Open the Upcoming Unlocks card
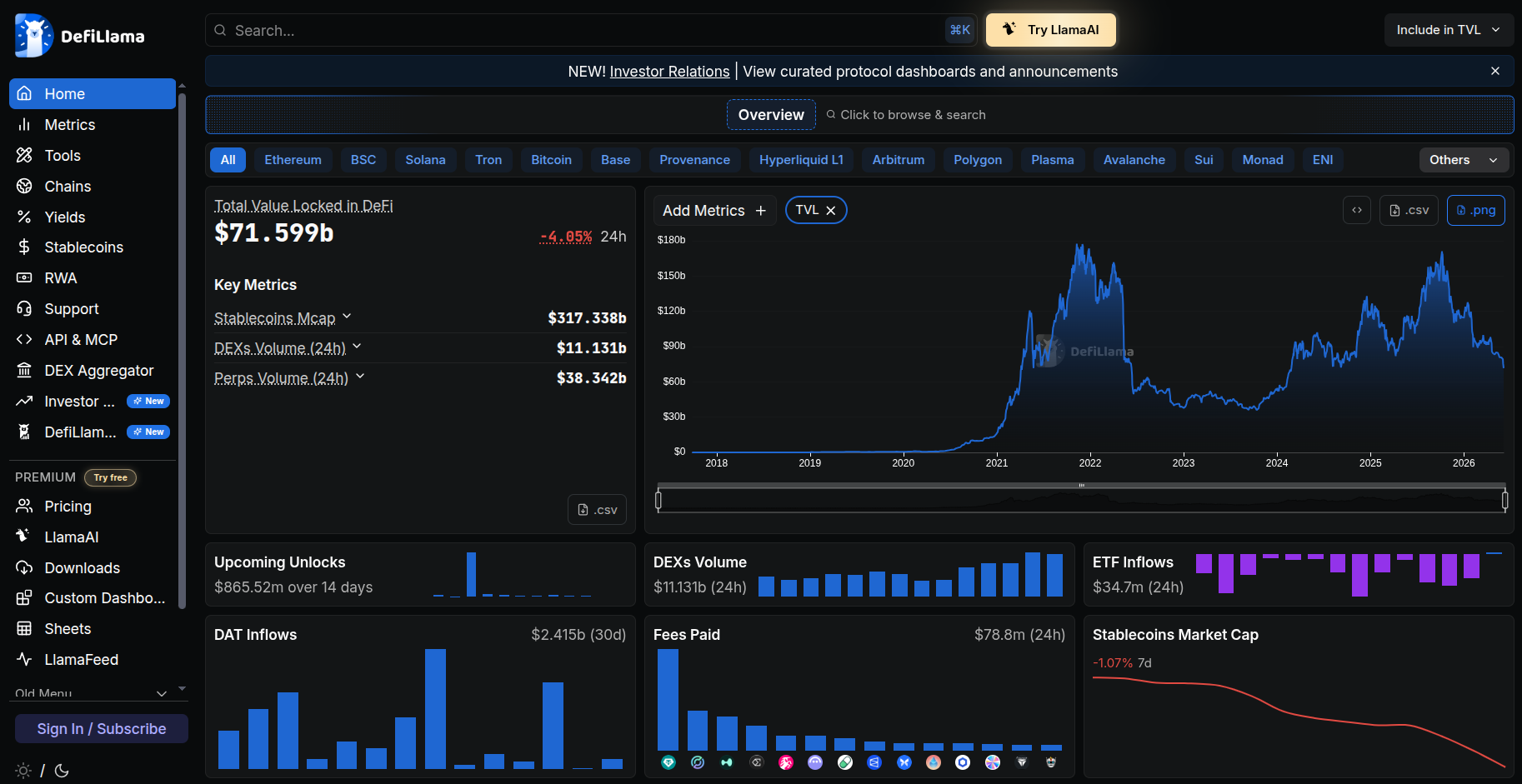Viewport: 1522px width, 784px height. (x=420, y=575)
